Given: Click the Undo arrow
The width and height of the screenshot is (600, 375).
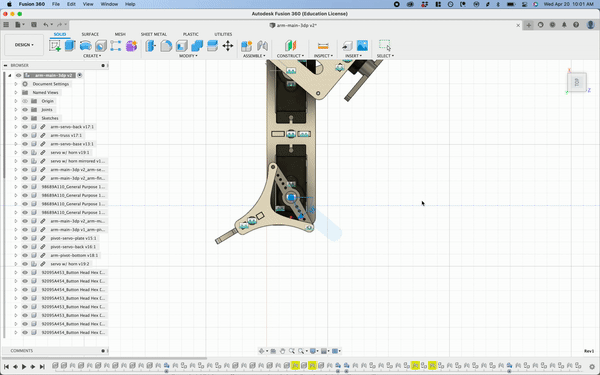Looking at the screenshot, I should 46,25.
